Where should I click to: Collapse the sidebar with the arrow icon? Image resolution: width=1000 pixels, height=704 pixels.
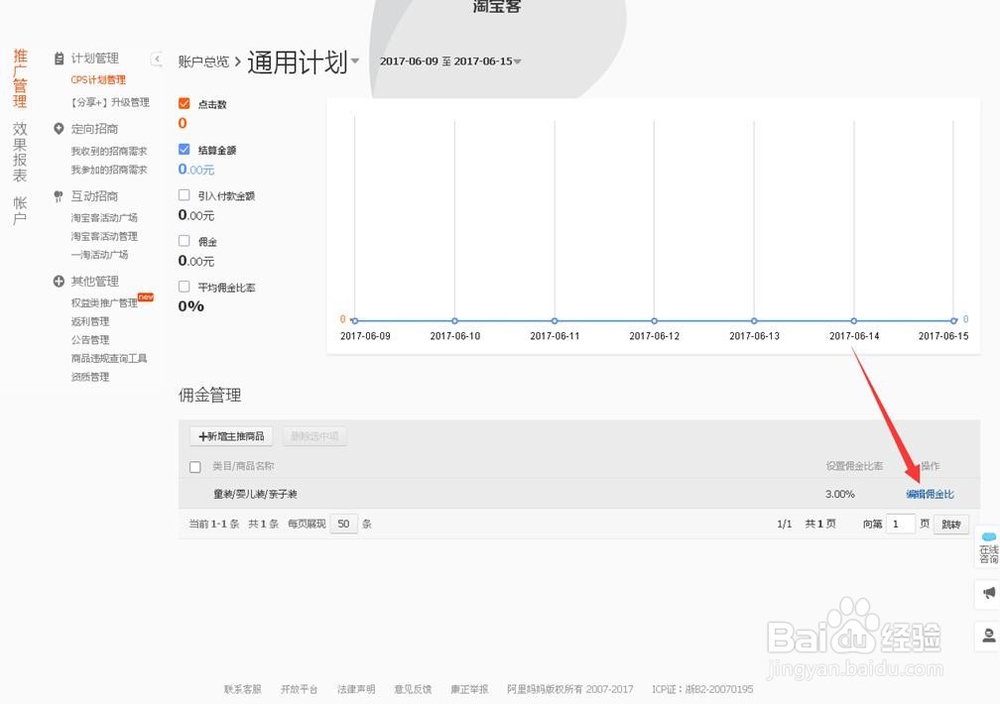click(156, 59)
